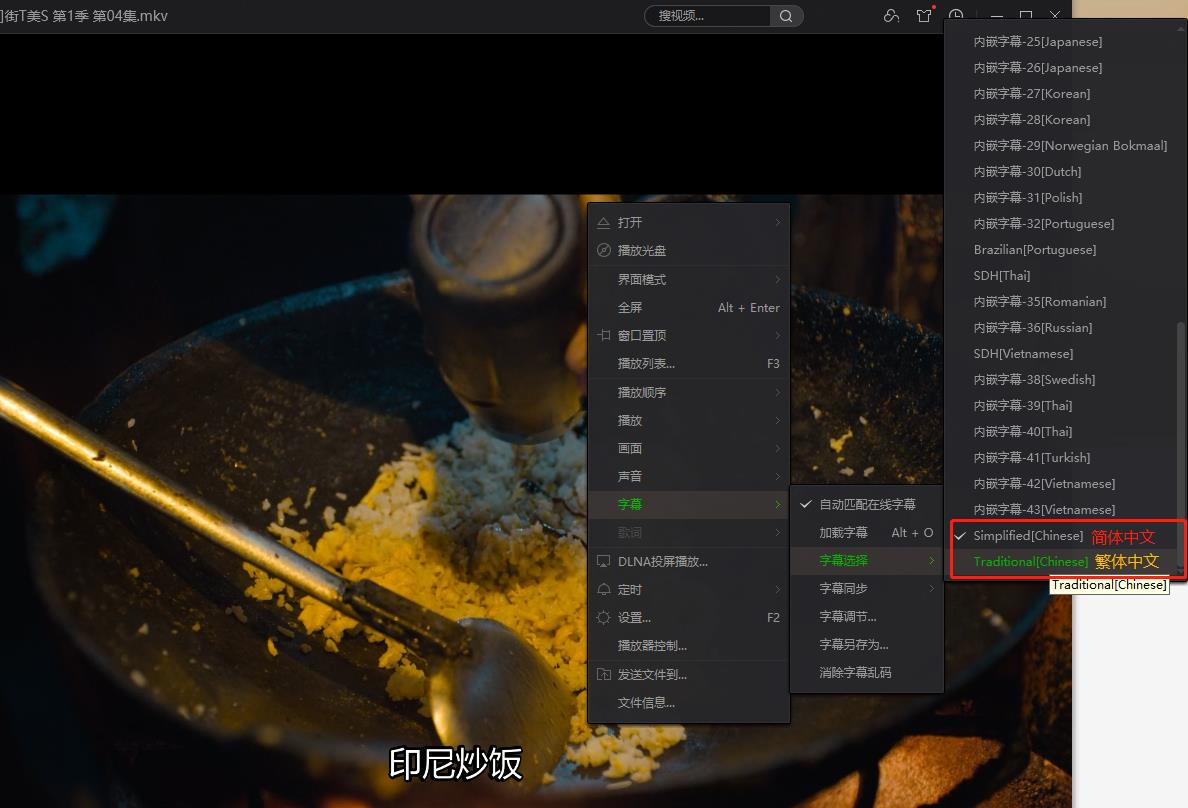
Task: Choose 加载字幕 Alt+O entry
Action: click(867, 532)
